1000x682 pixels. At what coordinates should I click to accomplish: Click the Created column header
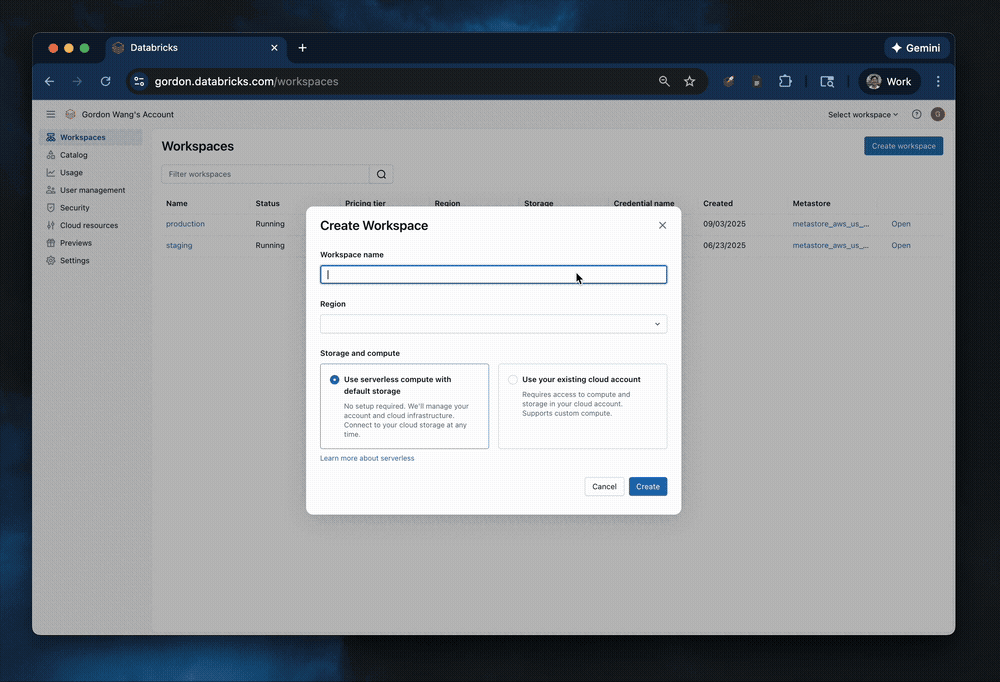point(717,204)
